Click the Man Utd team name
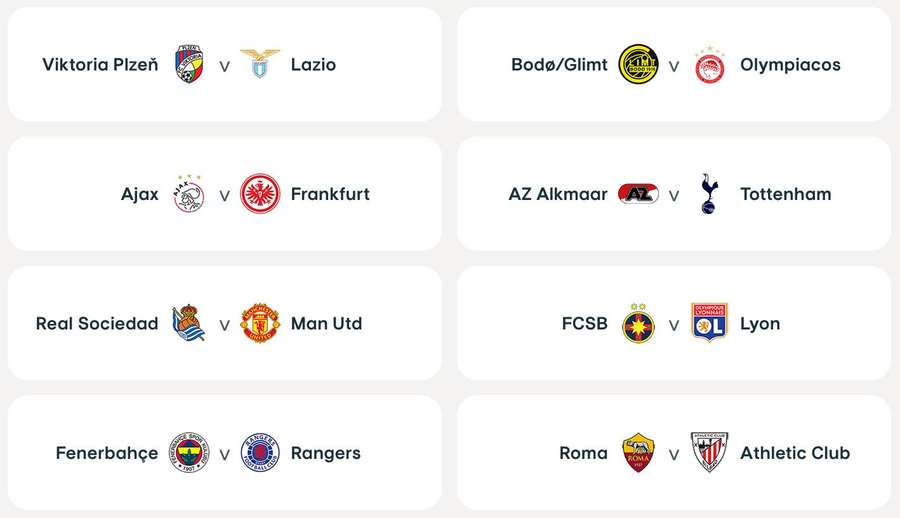The width and height of the screenshot is (900, 518). tap(326, 324)
